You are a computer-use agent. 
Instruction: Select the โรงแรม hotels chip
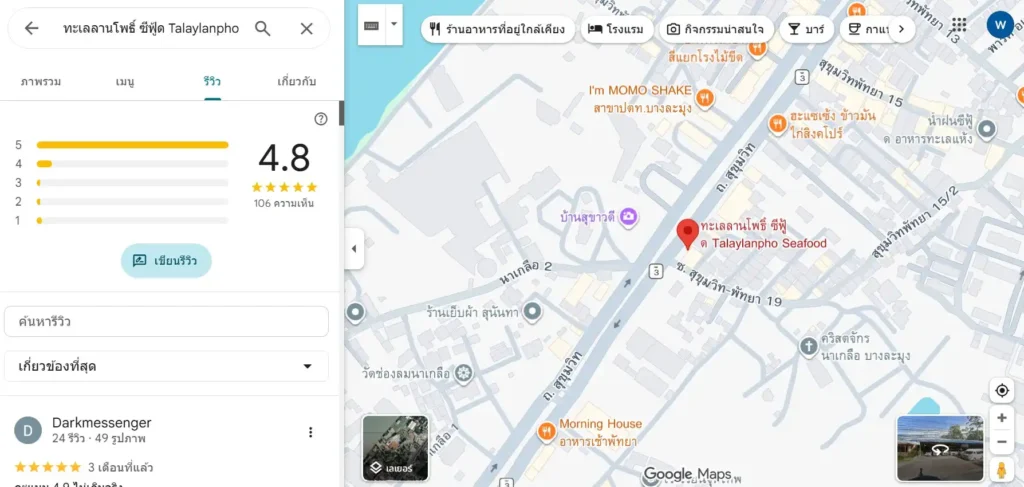tap(616, 29)
